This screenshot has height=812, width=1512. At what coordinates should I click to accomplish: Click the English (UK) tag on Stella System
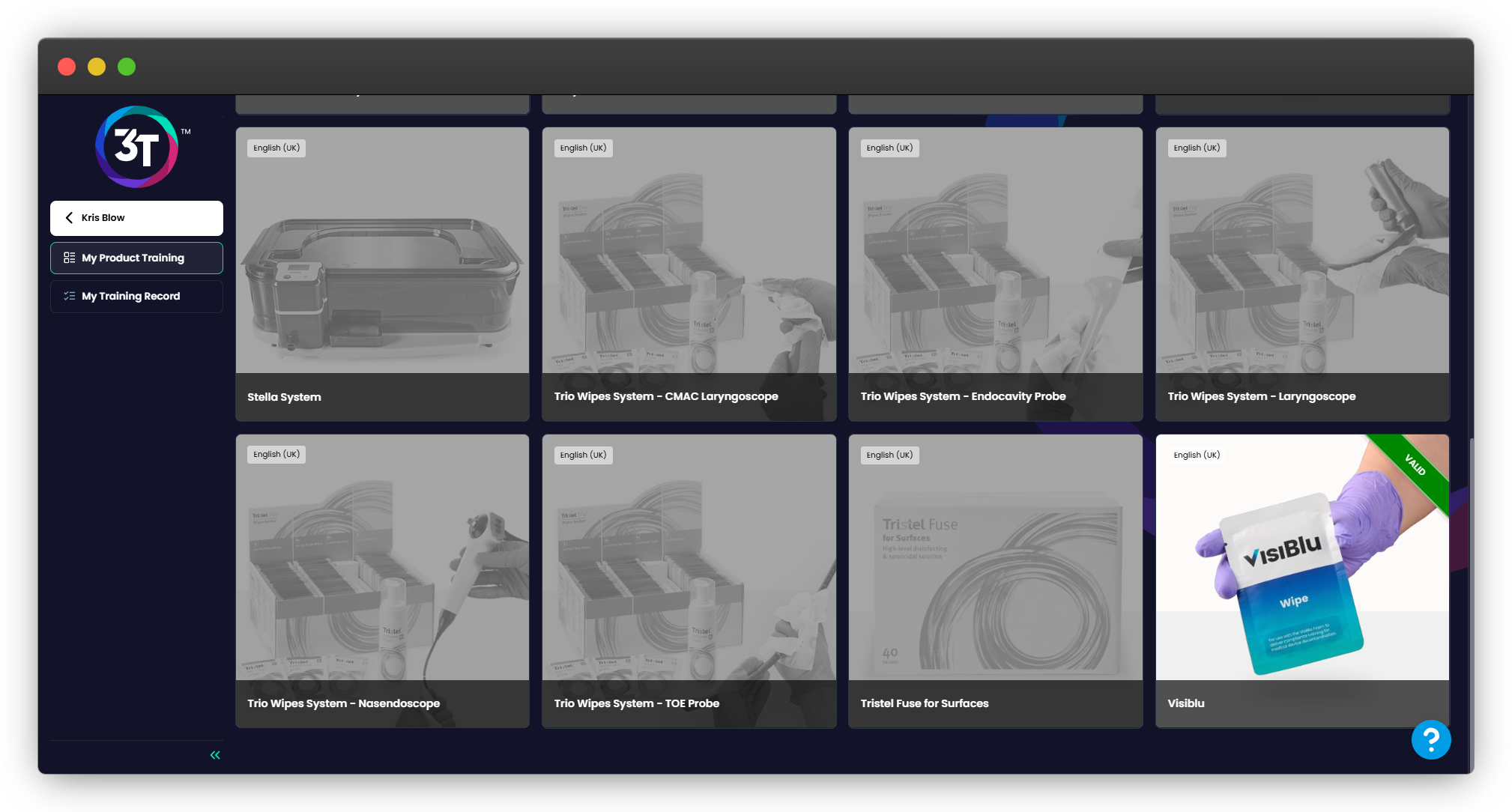coord(276,148)
